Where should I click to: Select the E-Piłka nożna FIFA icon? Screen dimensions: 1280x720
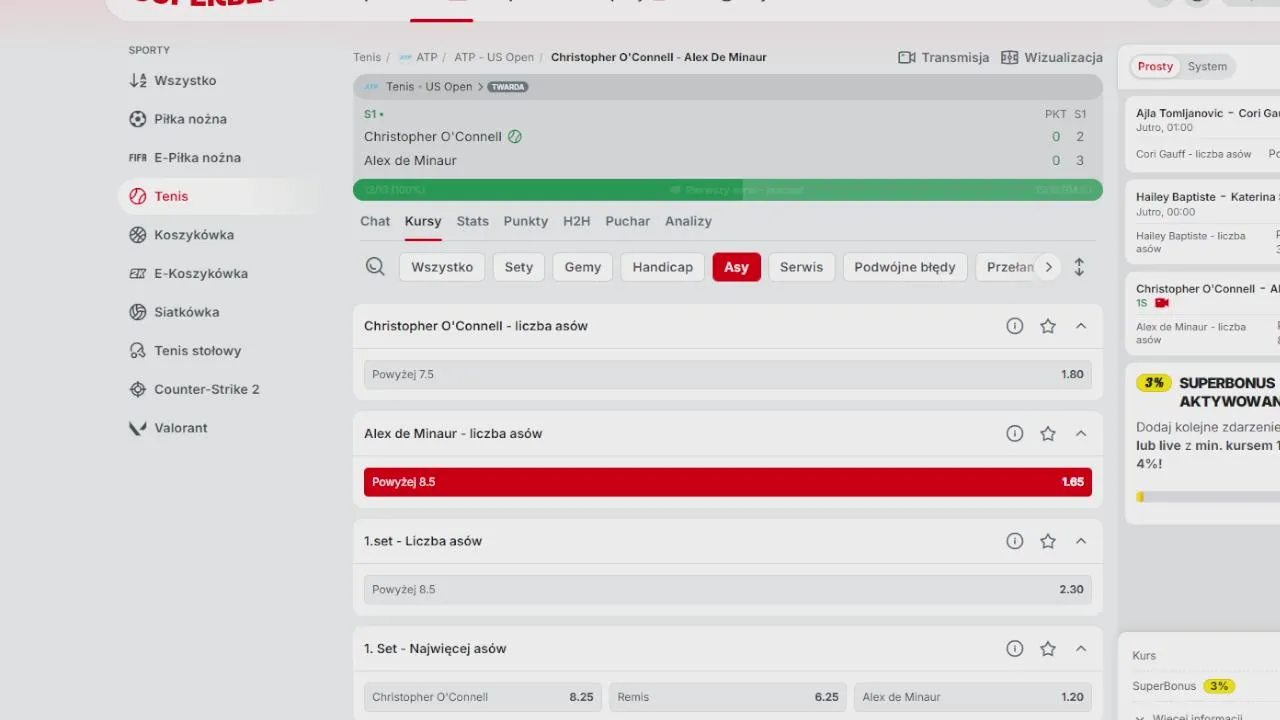pyautogui.click(x=138, y=158)
